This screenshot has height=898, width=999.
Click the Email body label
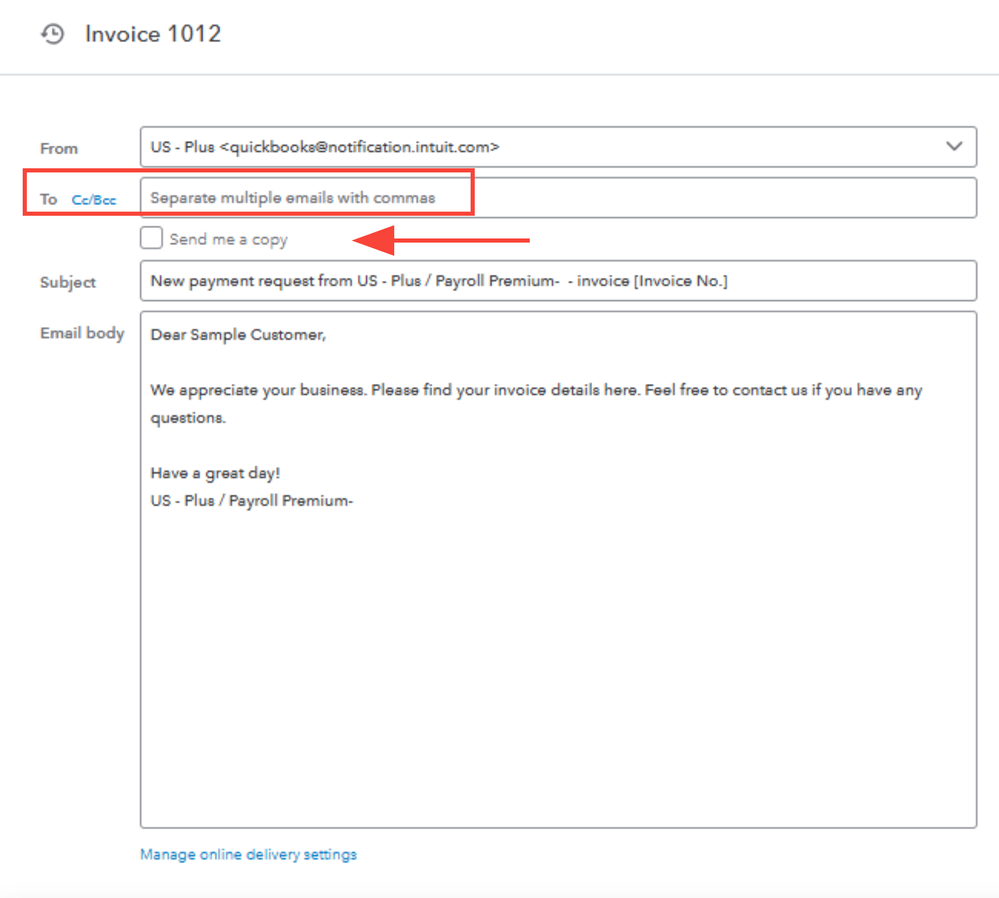click(82, 333)
